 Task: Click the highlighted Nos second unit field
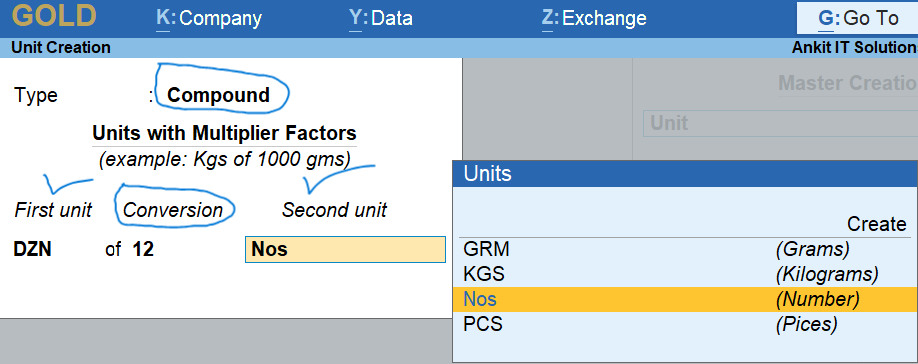[x=345, y=250]
